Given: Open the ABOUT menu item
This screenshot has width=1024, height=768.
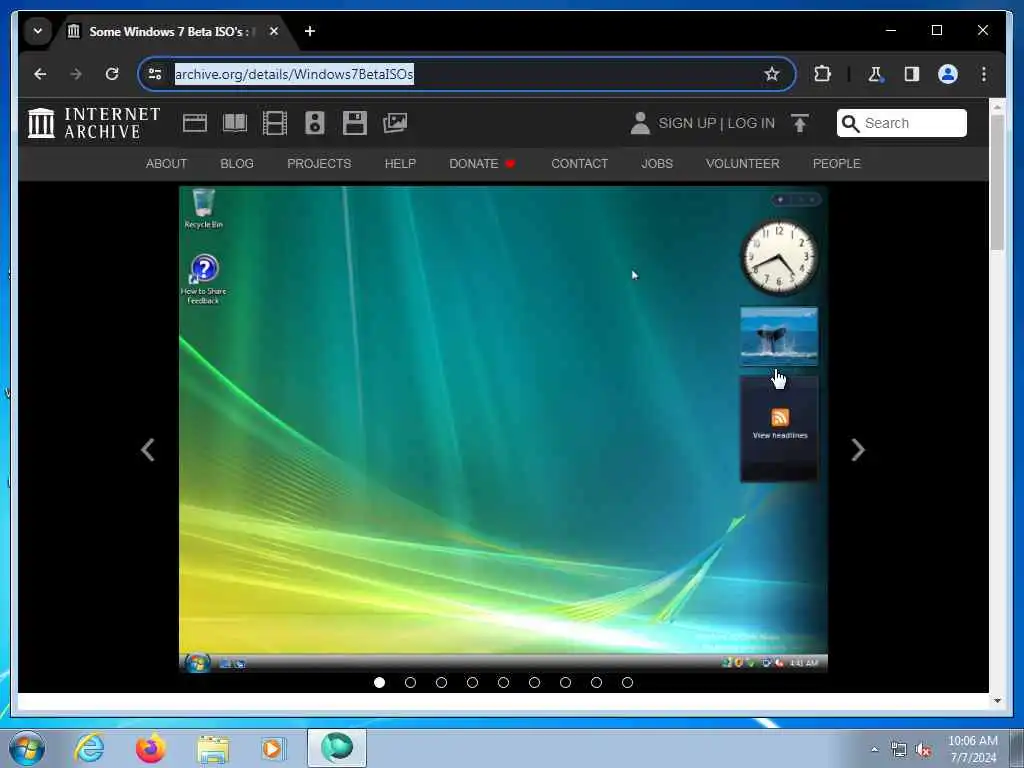Looking at the screenshot, I should 166,163.
